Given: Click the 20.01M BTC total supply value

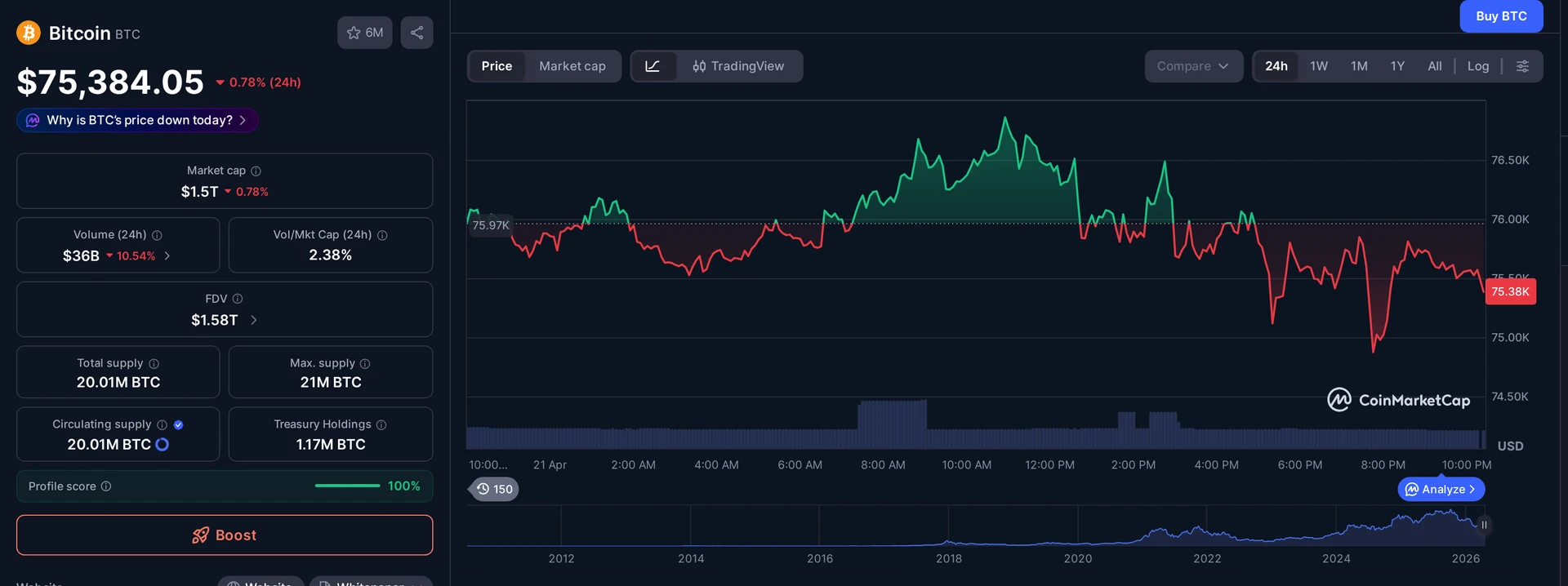Looking at the screenshot, I should [118, 382].
